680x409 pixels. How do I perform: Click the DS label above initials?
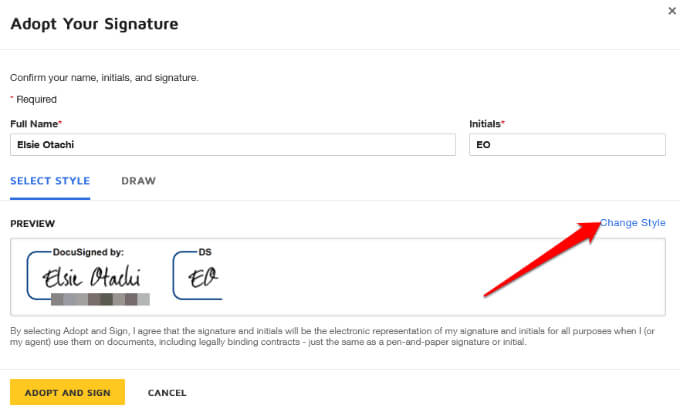click(x=205, y=253)
